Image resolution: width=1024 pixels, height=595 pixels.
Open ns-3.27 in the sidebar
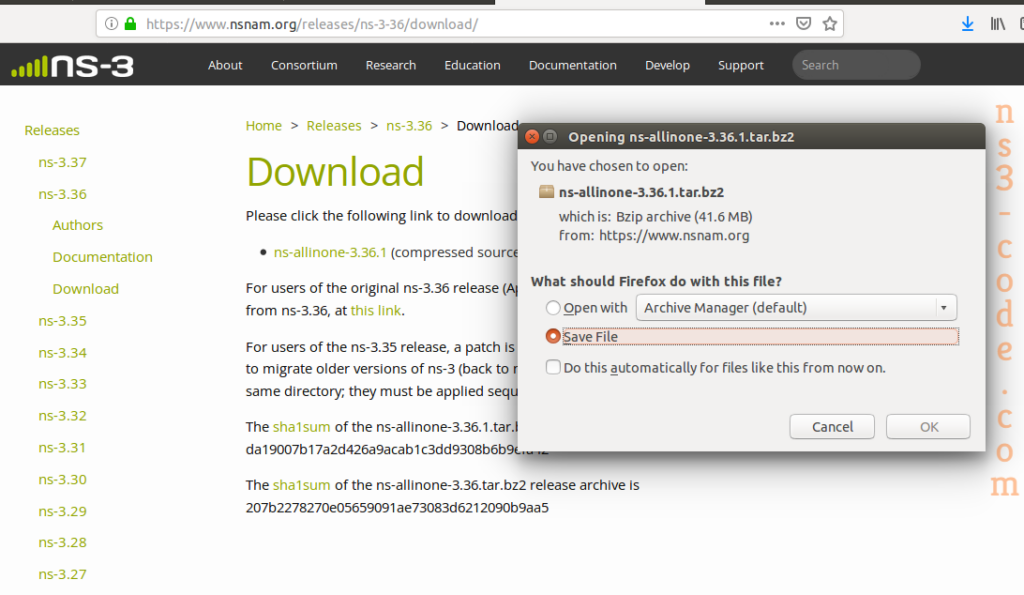pyautogui.click(x=62, y=574)
